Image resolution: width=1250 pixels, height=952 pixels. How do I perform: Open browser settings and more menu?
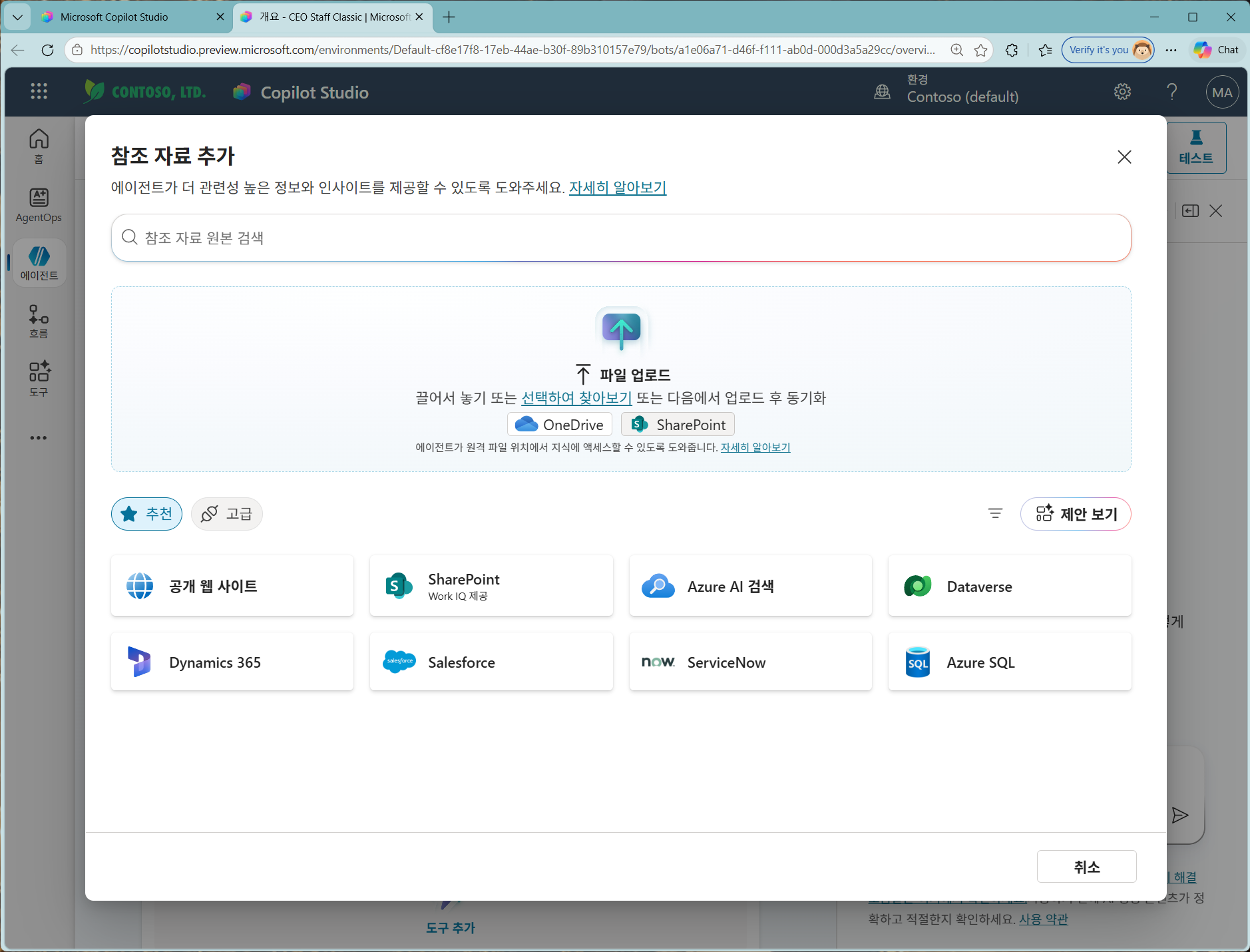[1171, 50]
